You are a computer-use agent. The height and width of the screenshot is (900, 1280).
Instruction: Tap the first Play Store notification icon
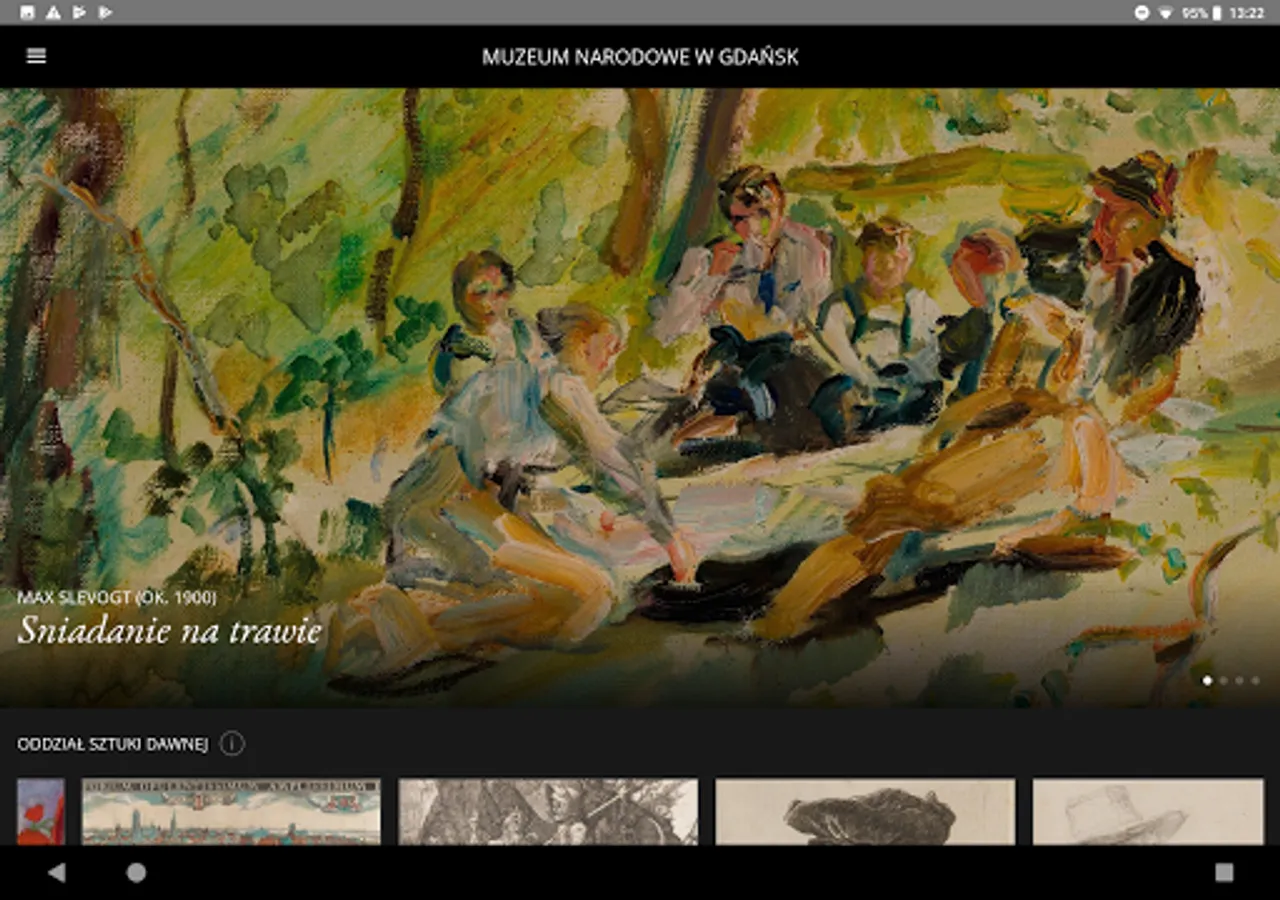80,13
